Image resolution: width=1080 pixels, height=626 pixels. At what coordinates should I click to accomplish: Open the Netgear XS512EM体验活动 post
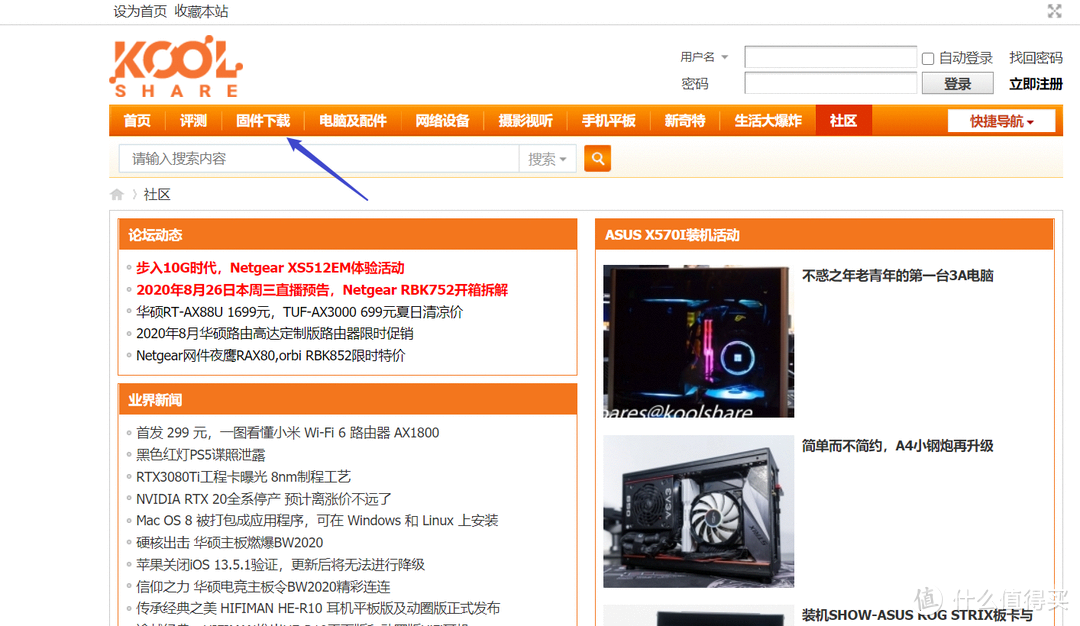[270, 268]
